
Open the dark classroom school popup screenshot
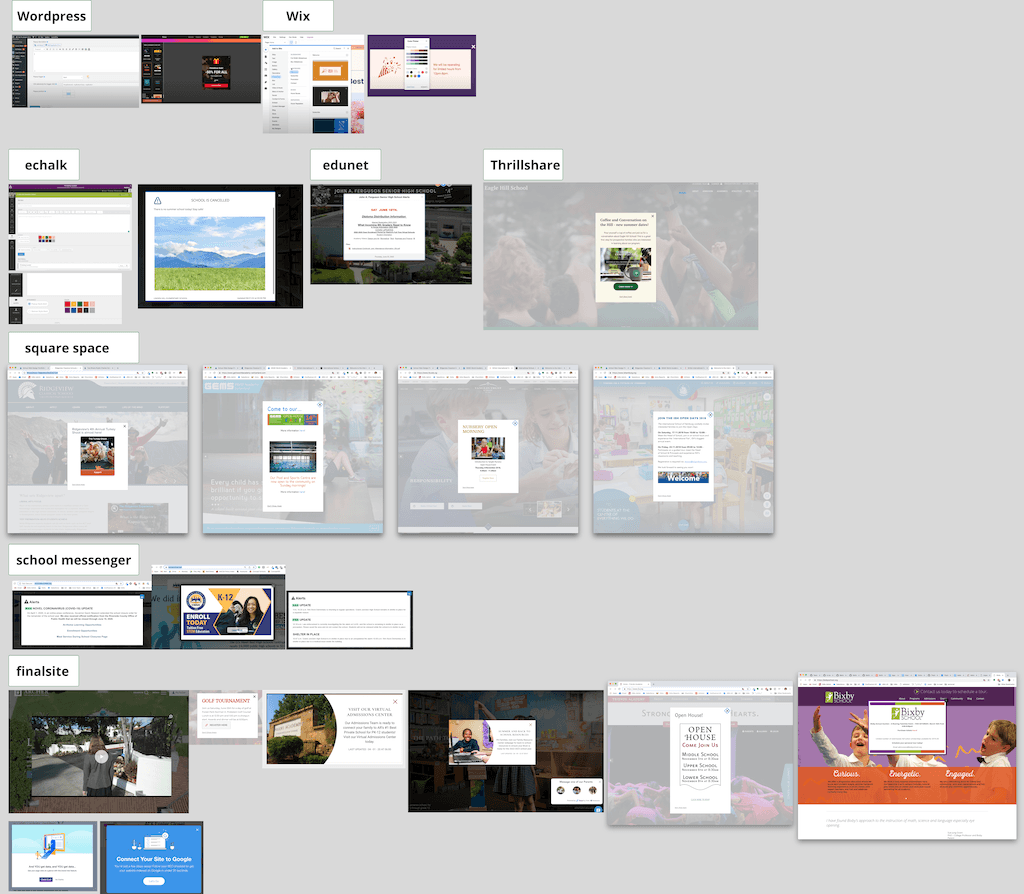coord(505,752)
